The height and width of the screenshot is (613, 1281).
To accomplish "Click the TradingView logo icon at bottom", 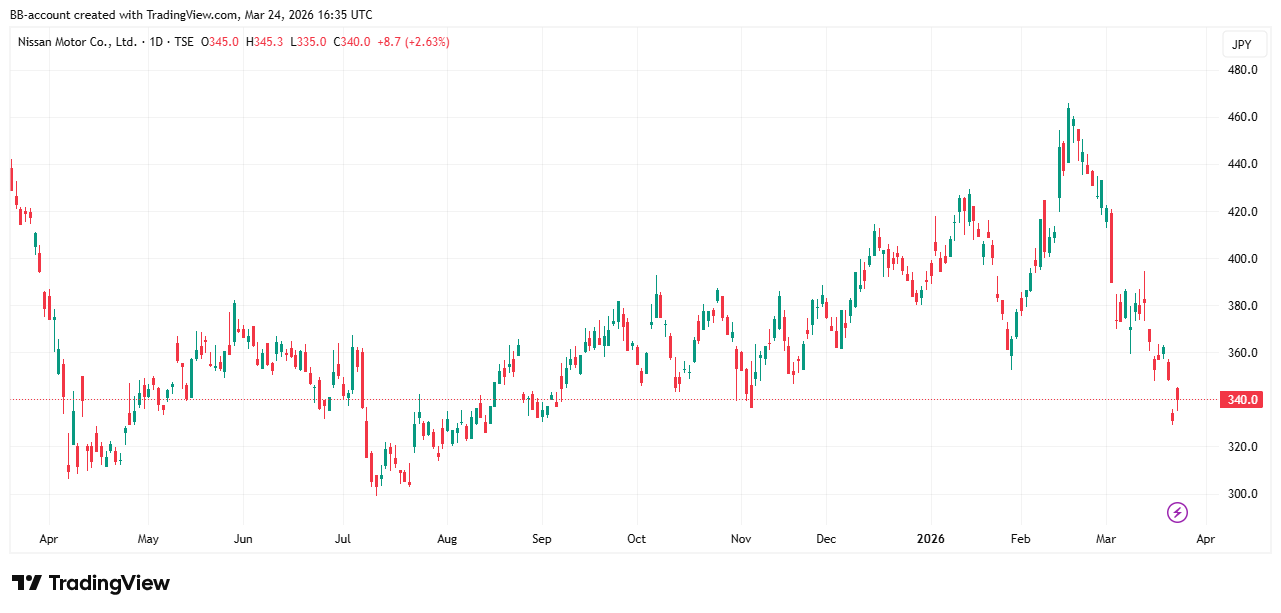I will [x=26, y=583].
